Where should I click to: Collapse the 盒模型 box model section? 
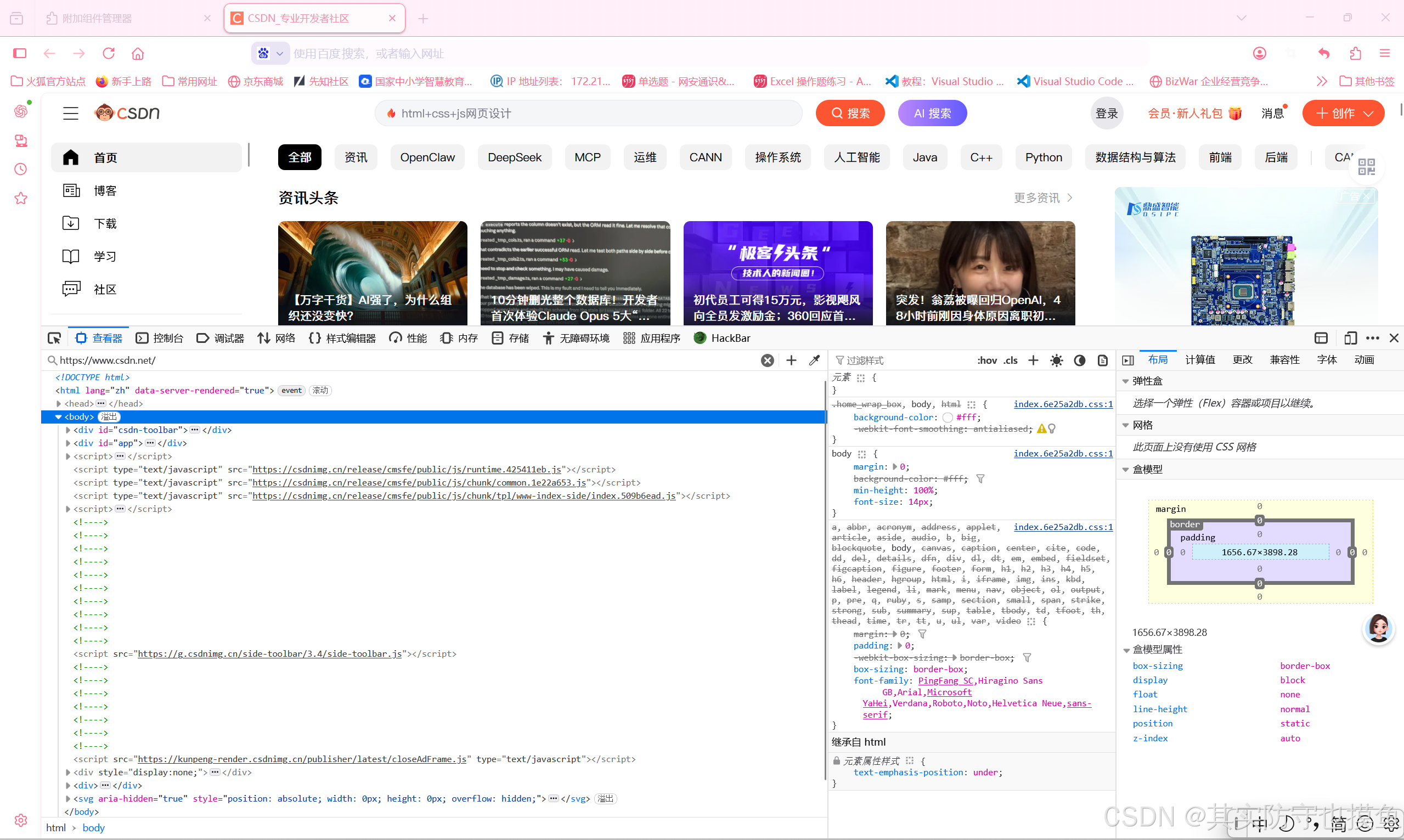[x=1126, y=469]
